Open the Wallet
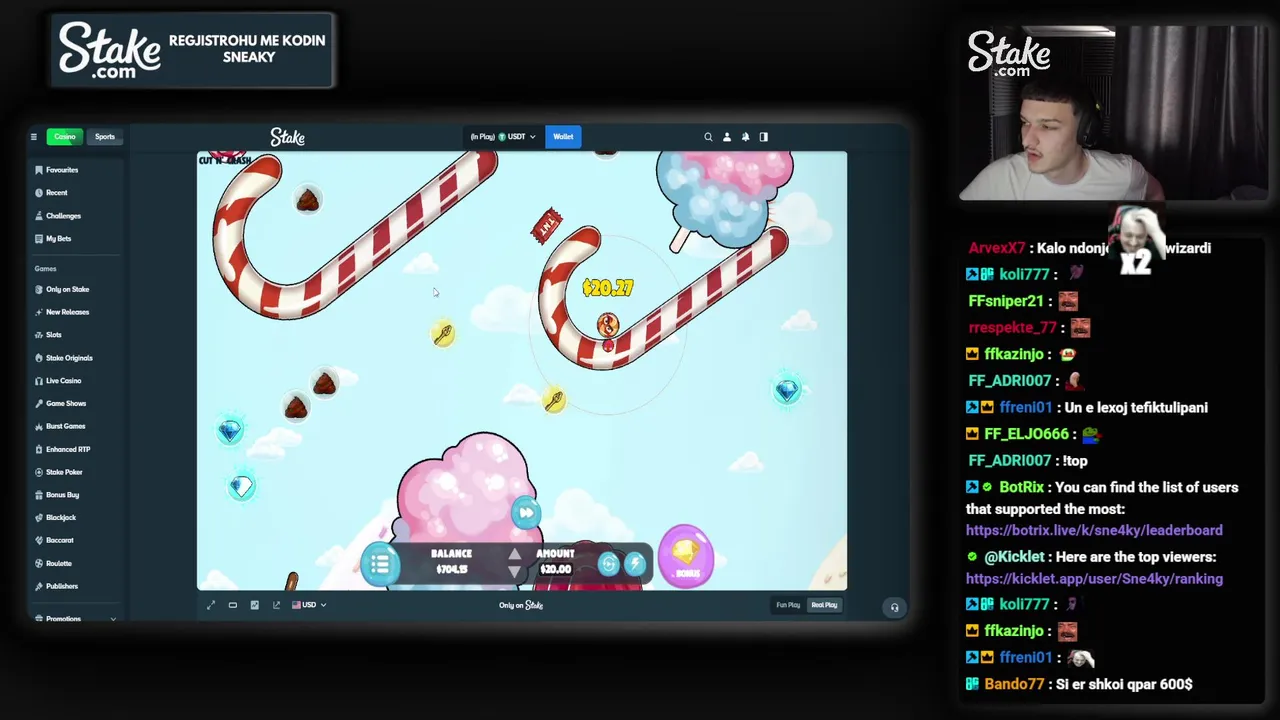 click(x=563, y=137)
